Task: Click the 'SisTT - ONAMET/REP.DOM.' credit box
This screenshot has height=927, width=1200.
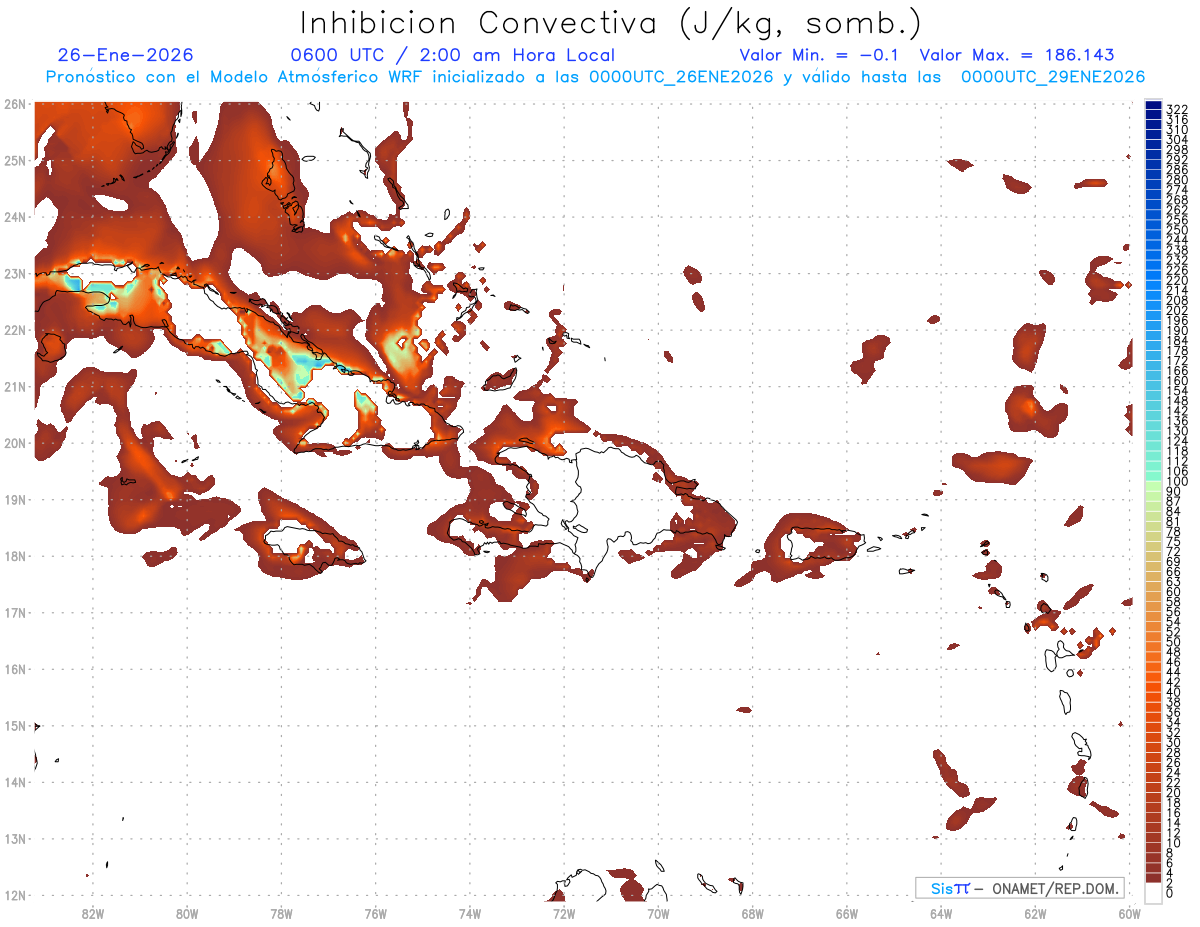Action: click(1020, 888)
